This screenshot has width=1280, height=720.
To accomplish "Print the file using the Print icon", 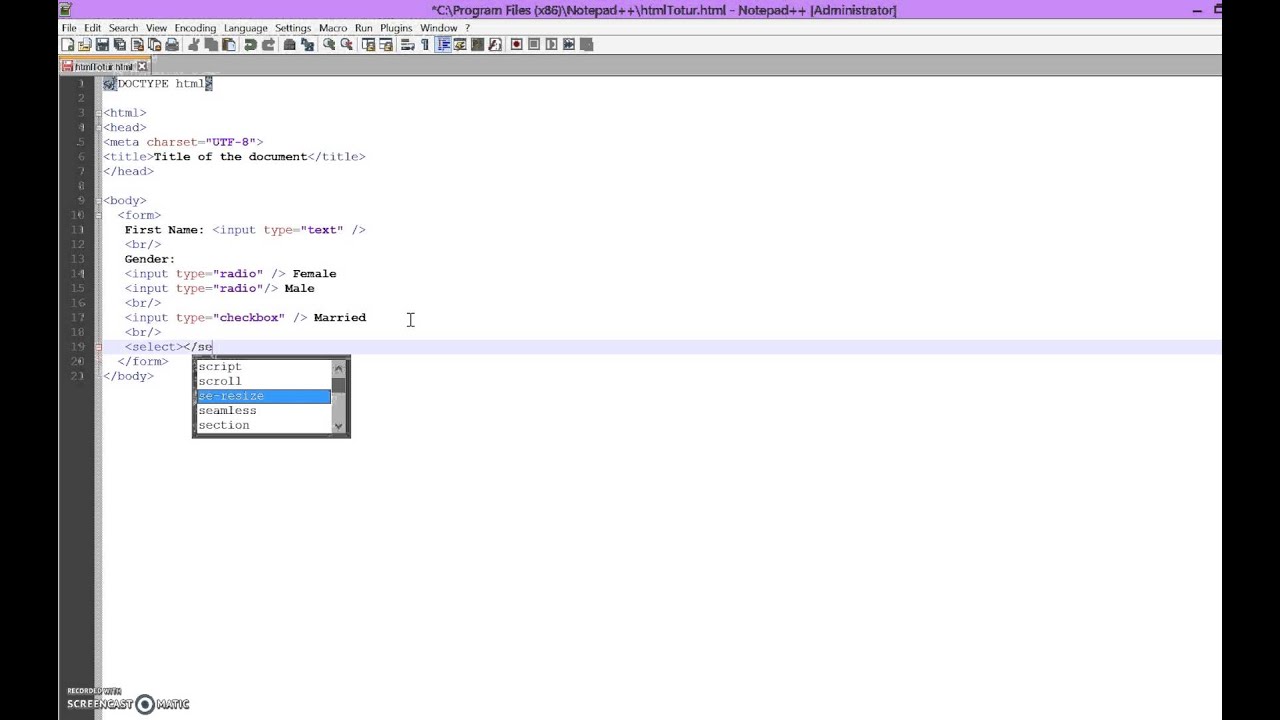I will pyautogui.click(x=172, y=44).
